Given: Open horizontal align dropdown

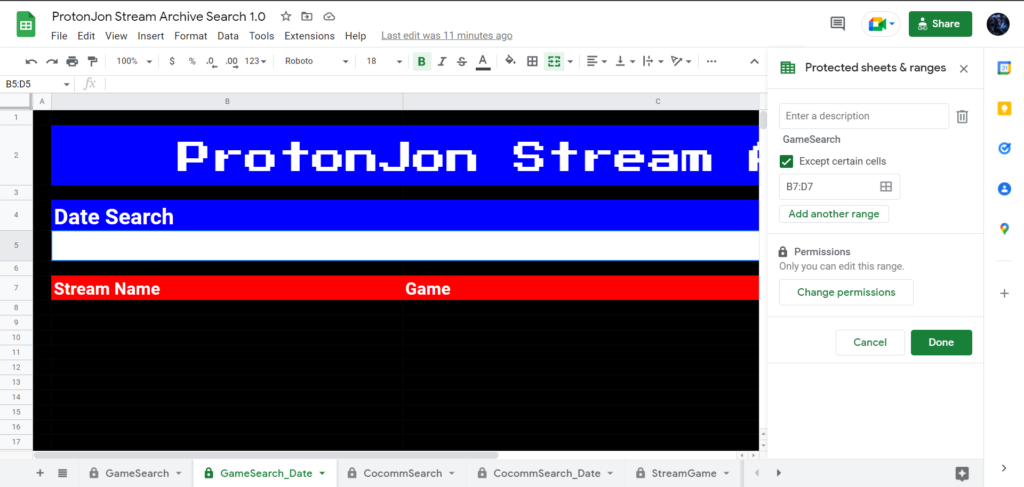Looking at the screenshot, I should coord(597,61).
